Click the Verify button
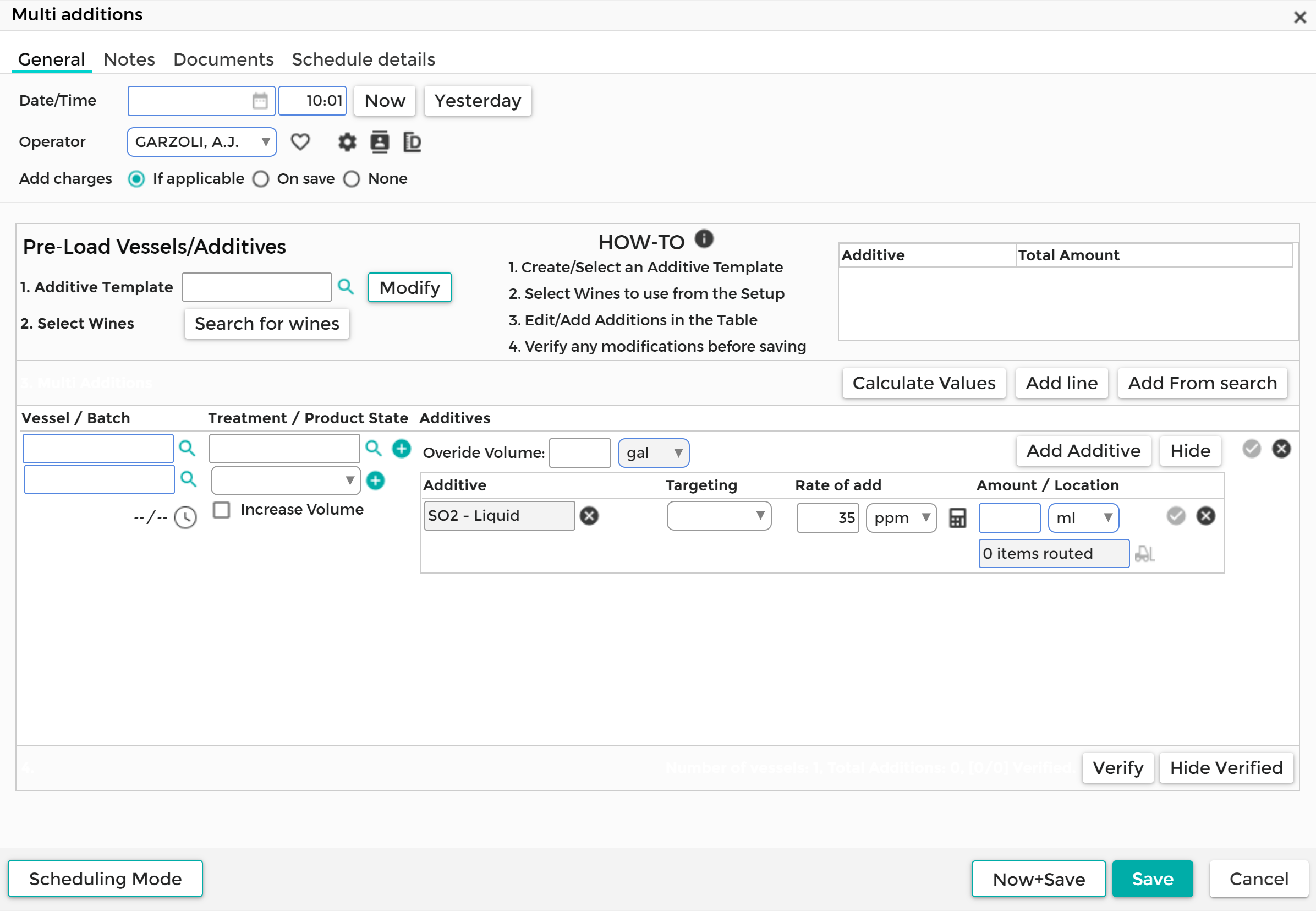Screen dimensions: 1316x911 click(x=1118, y=768)
